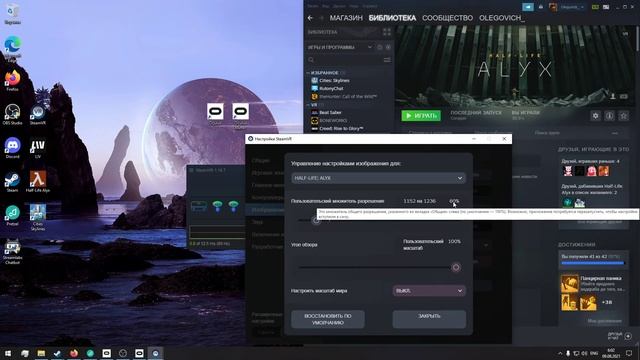Click ВОССТАНОВИТЬ ПО УМОЛЧАНИЮ button
Screen dimensions: 640x360
(x=328, y=319)
